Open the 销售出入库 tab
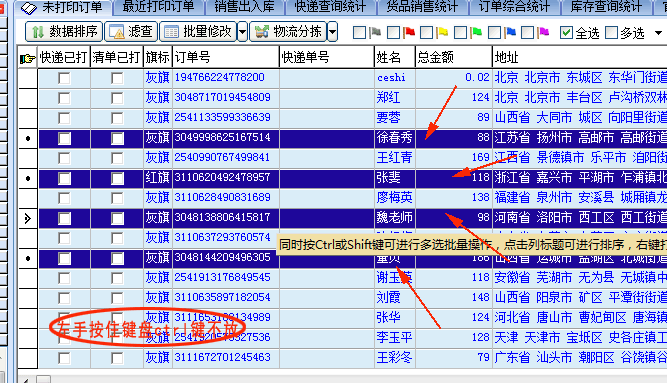This screenshot has width=667, height=383. 245,7
